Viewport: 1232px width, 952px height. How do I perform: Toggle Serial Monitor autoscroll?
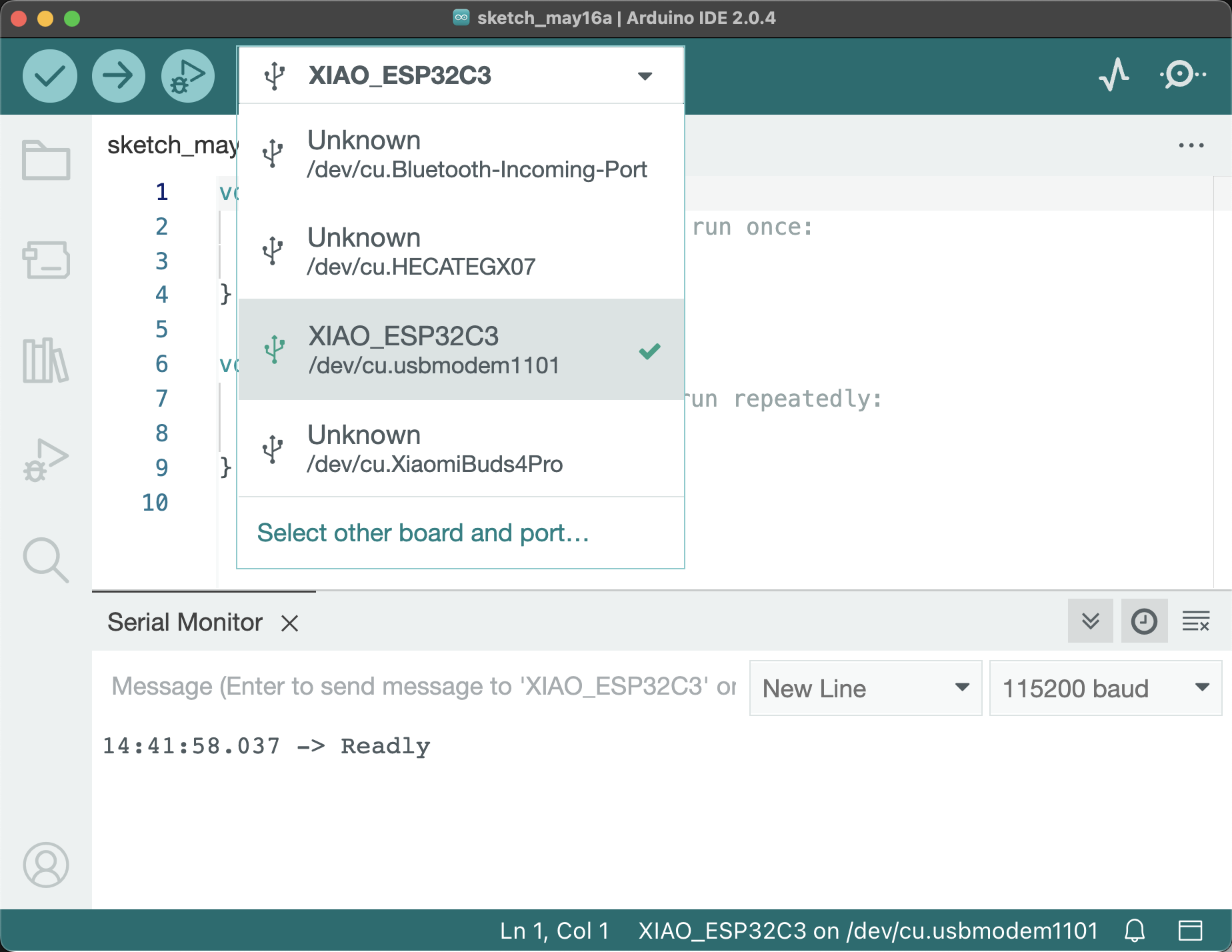(1091, 621)
